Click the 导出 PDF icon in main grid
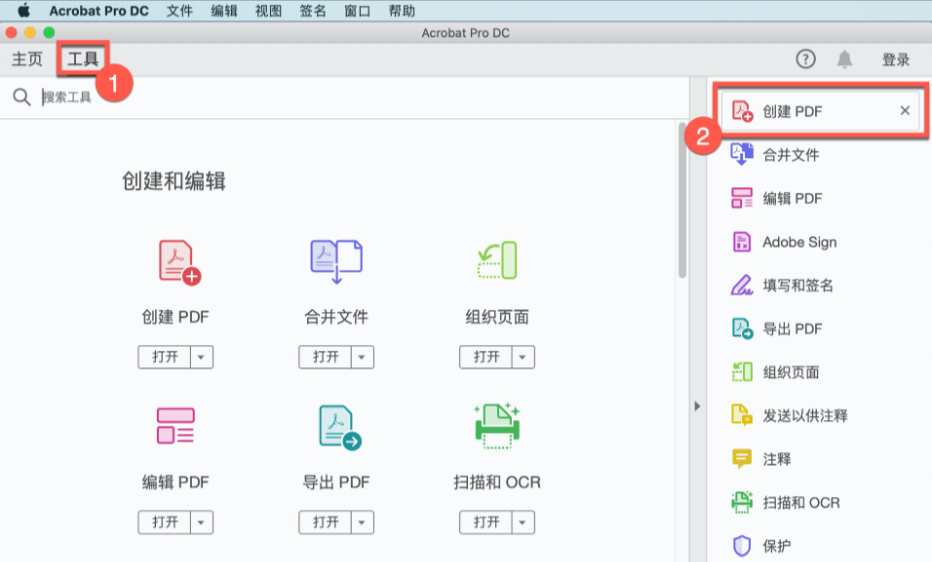932x562 pixels. [x=339, y=427]
